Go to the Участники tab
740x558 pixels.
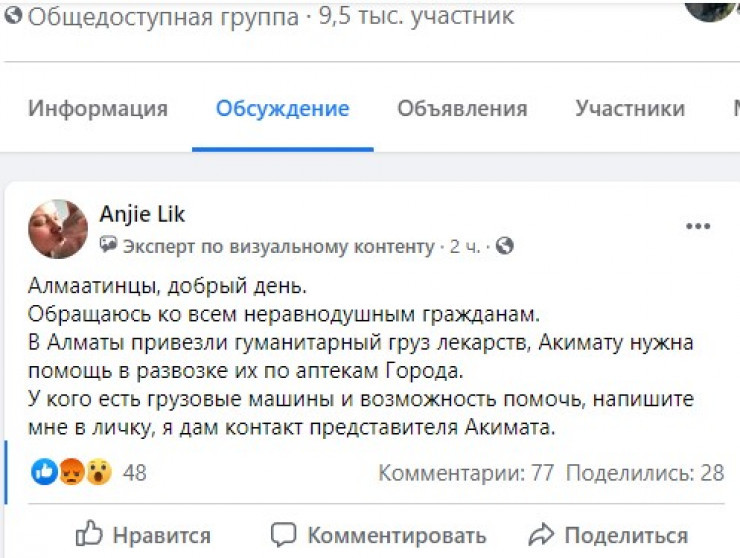pos(630,109)
